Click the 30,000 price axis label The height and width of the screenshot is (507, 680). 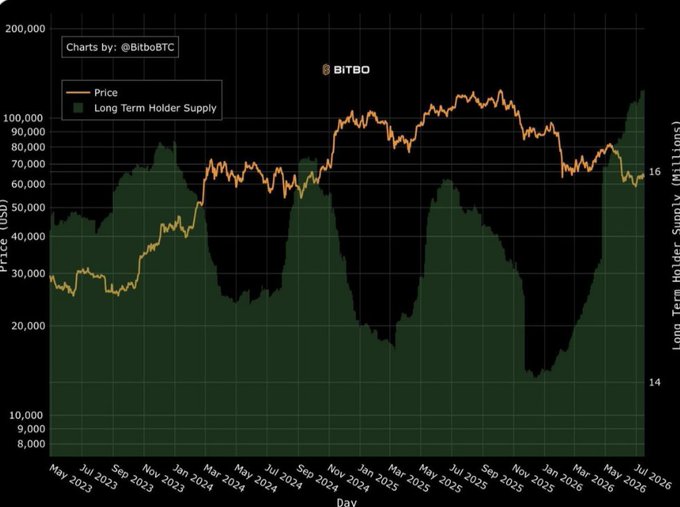(27, 273)
